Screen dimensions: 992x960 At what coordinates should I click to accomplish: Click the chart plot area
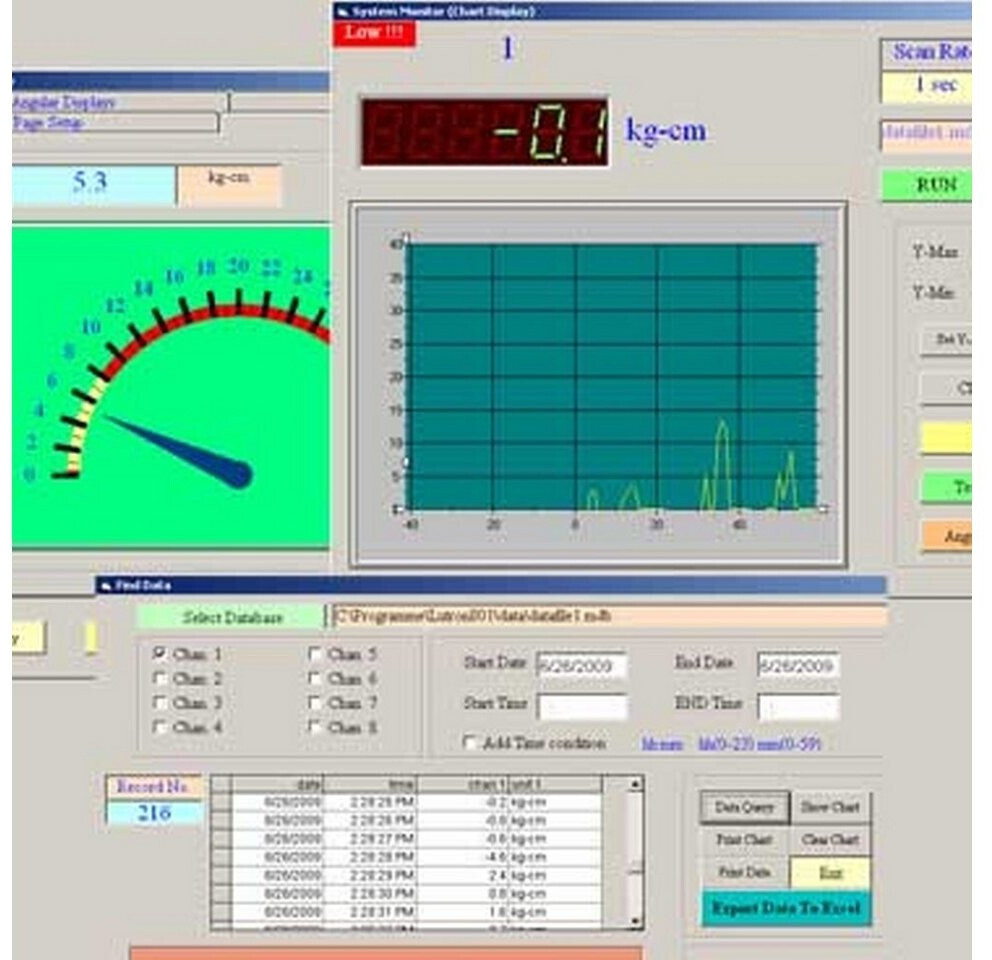point(612,377)
